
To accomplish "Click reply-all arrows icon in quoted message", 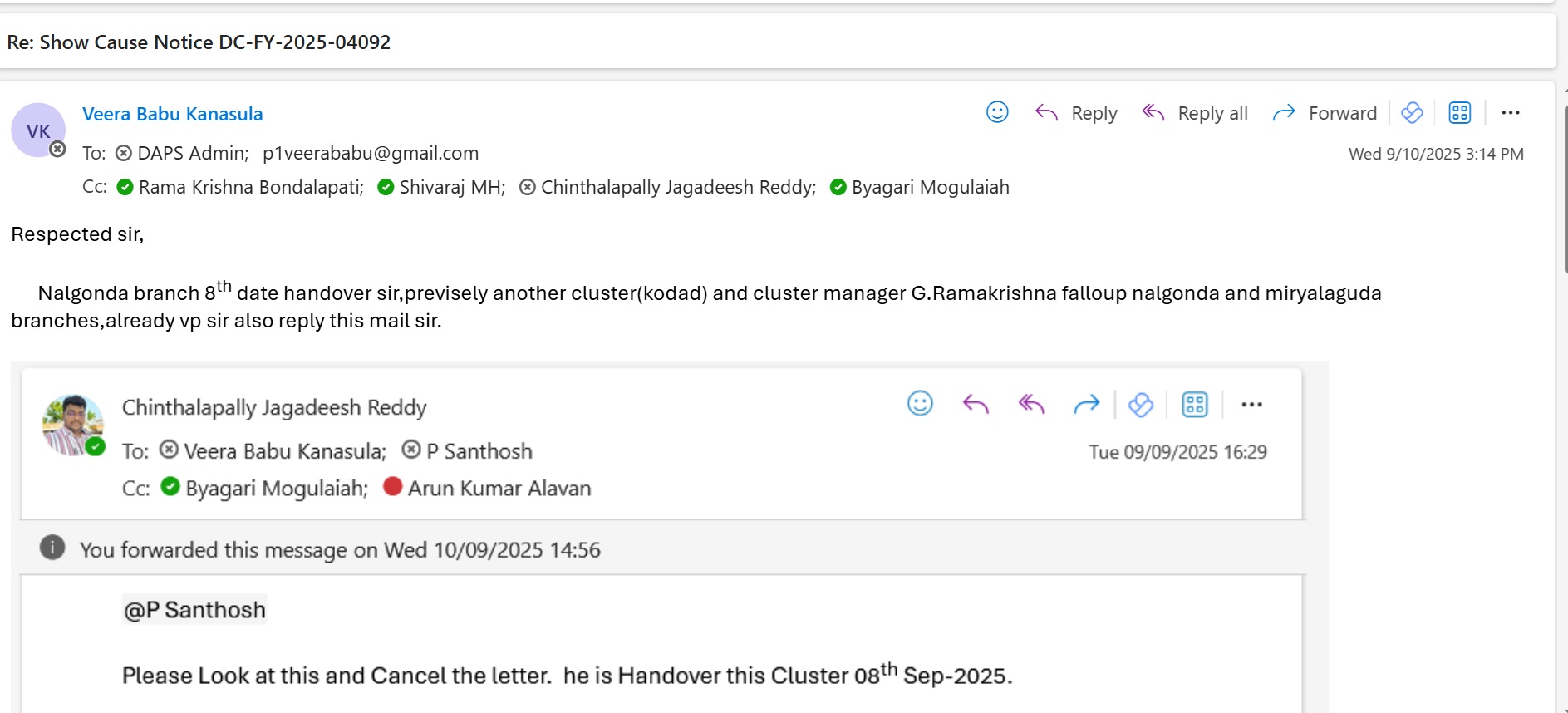I will pos(1031,405).
